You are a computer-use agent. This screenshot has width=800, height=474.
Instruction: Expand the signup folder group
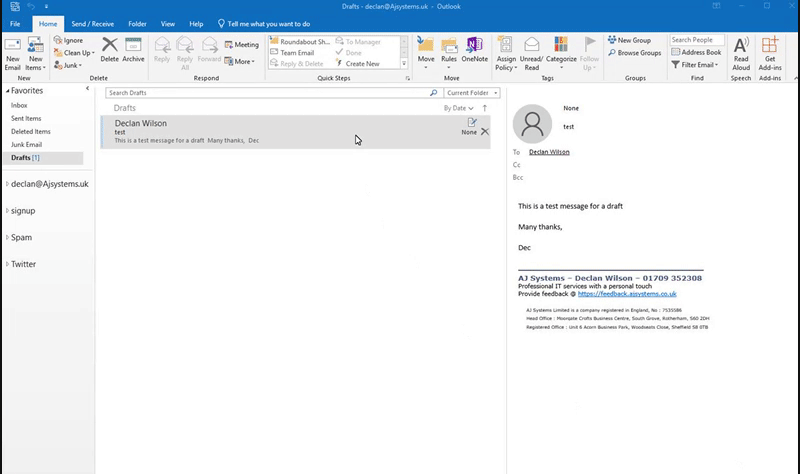click(7, 211)
